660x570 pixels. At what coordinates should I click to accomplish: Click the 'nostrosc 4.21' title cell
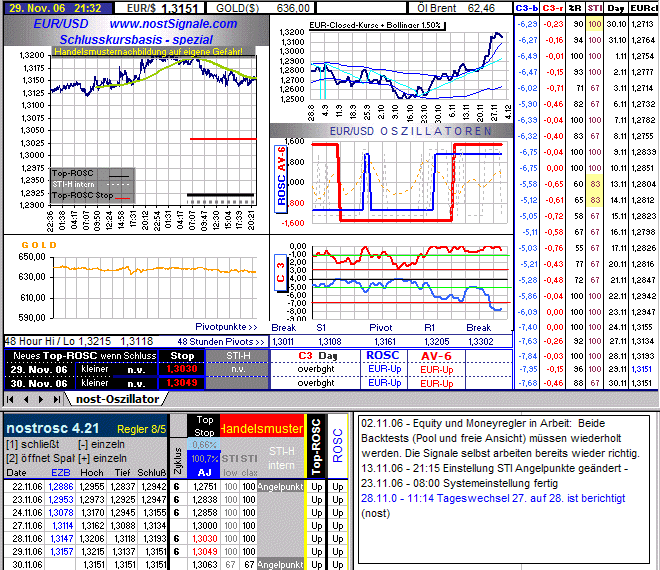(53, 428)
